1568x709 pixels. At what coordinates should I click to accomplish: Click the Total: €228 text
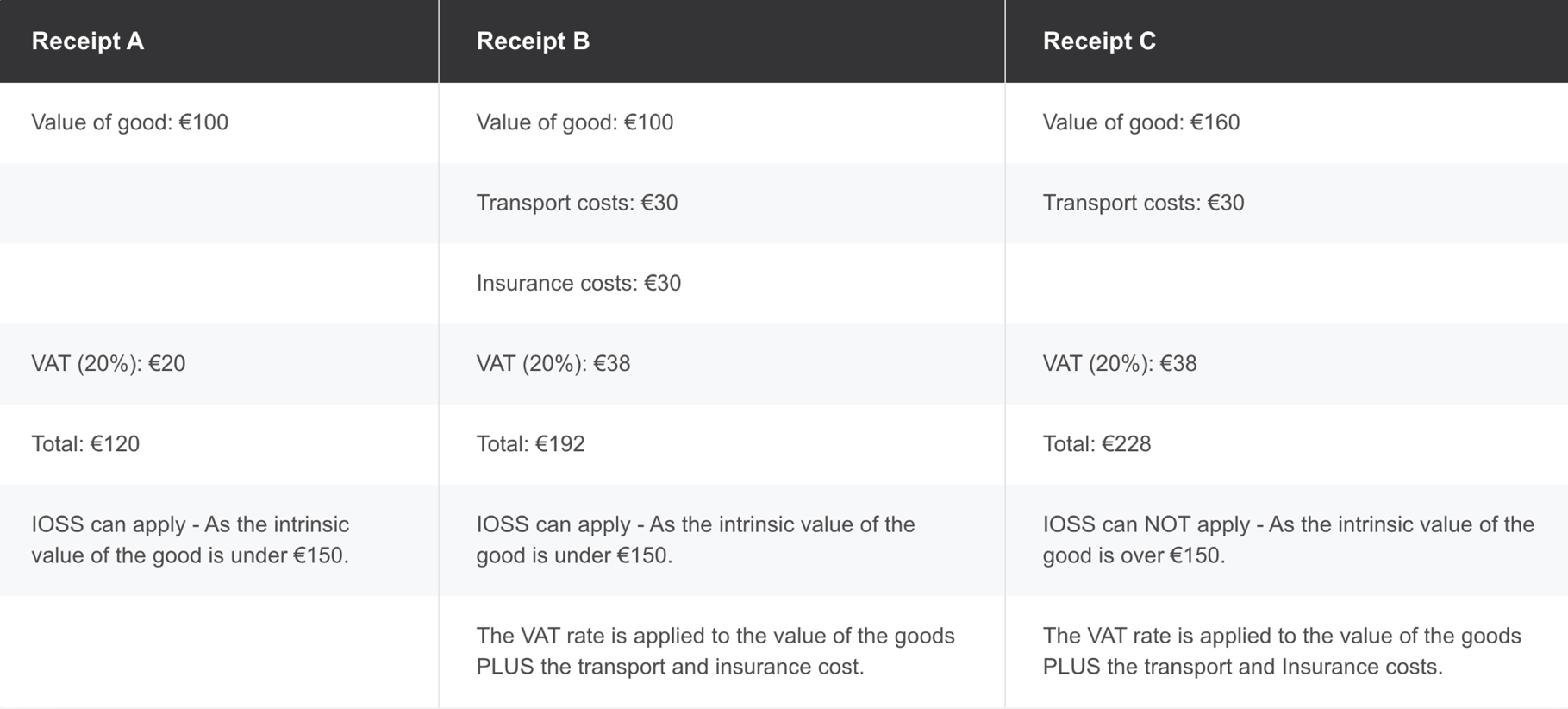(1096, 444)
